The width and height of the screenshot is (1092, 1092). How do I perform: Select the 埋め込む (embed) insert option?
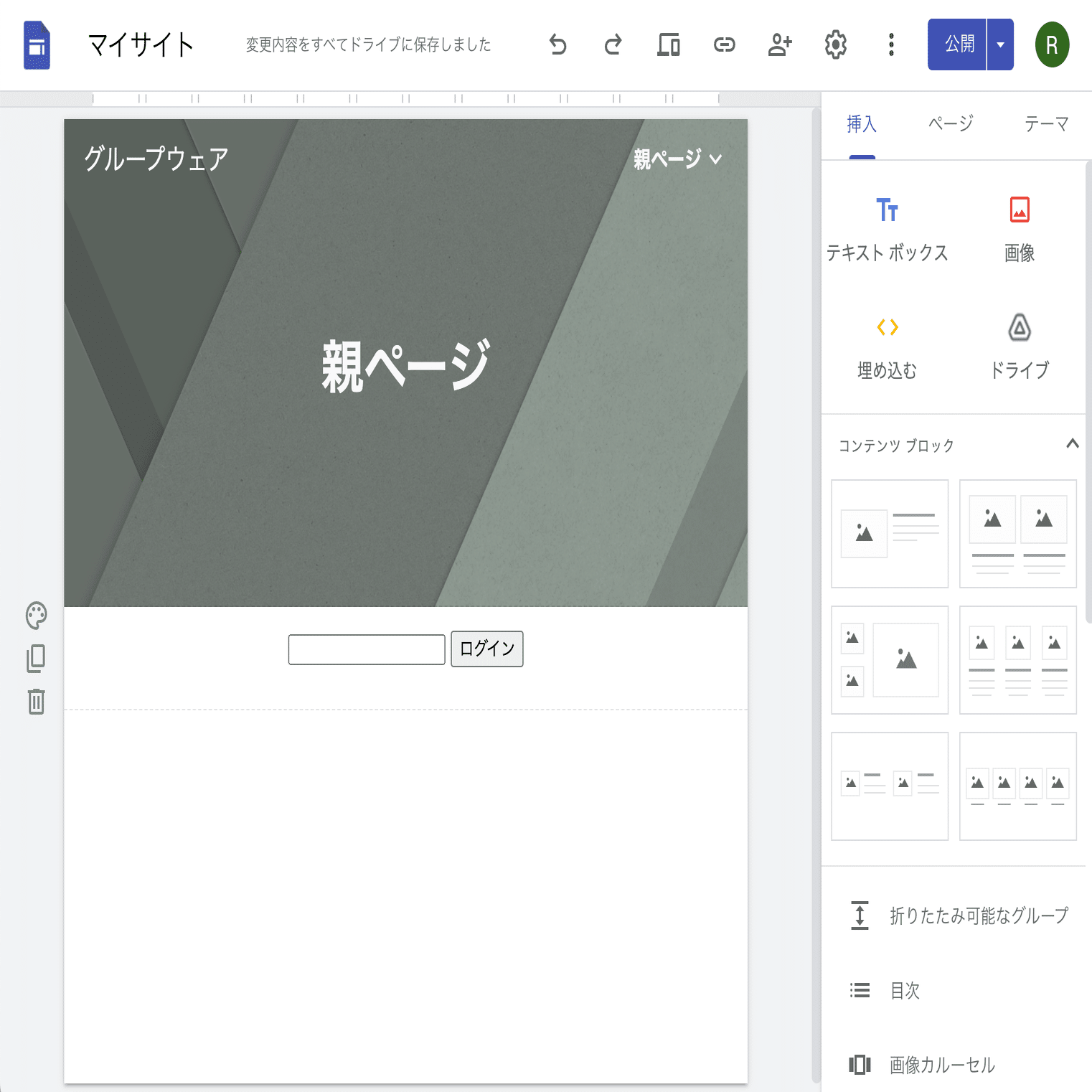tap(888, 344)
